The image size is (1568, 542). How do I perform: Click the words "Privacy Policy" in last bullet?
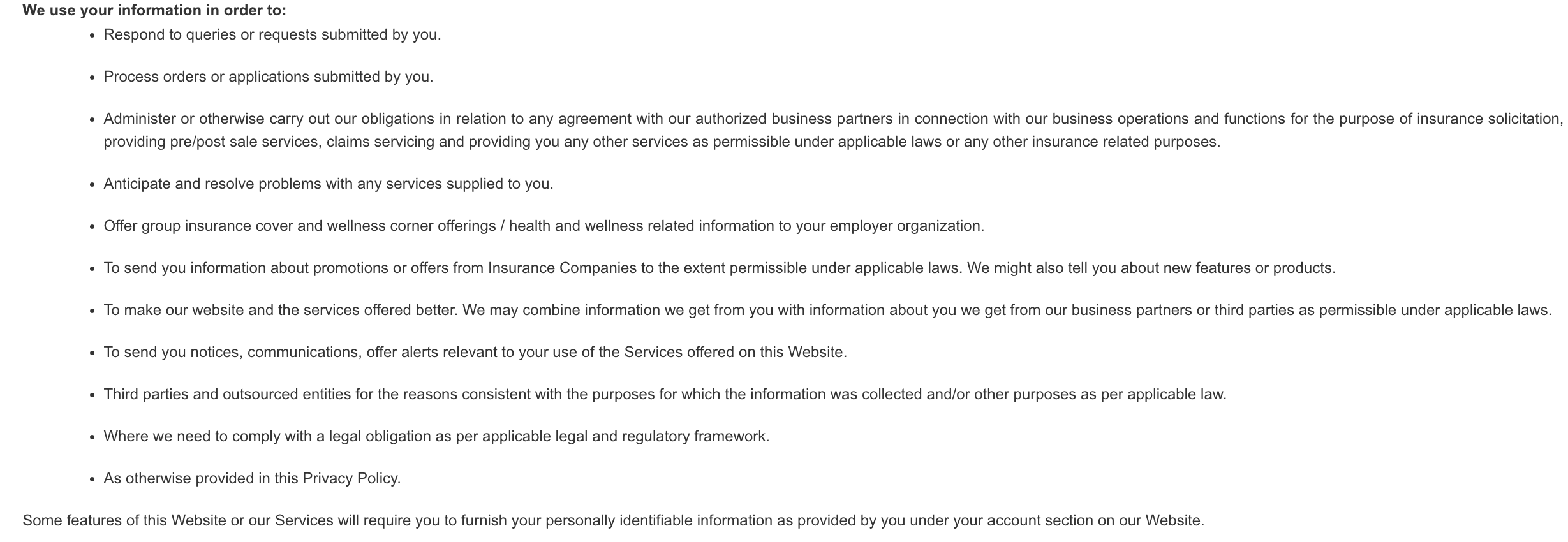[351, 478]
